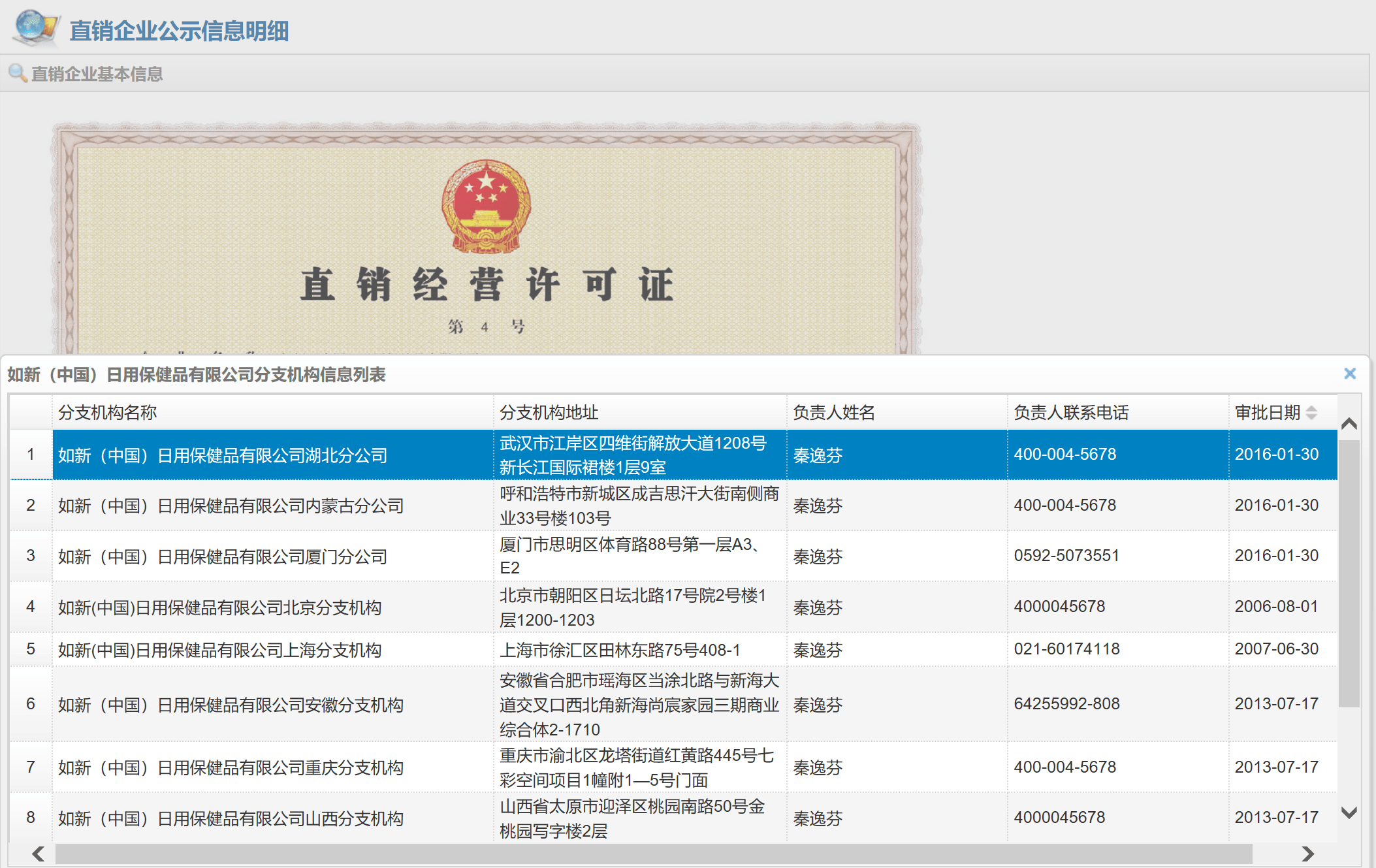The image size is (1376, 868).
Task: Click the 分支机构地址 column header
Action: coord(640,413)
